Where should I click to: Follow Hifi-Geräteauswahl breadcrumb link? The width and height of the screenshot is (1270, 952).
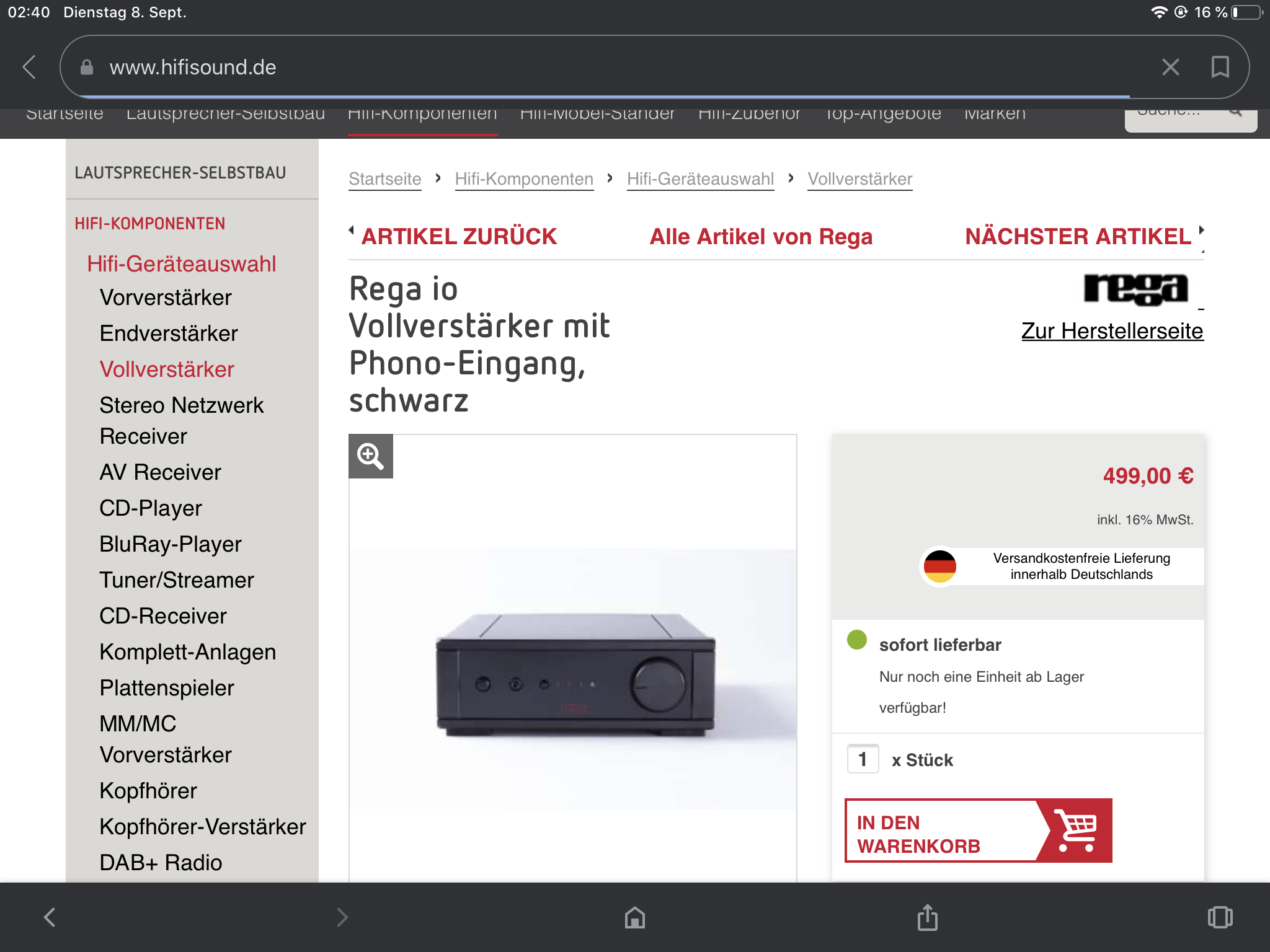(x=701, y=179)
